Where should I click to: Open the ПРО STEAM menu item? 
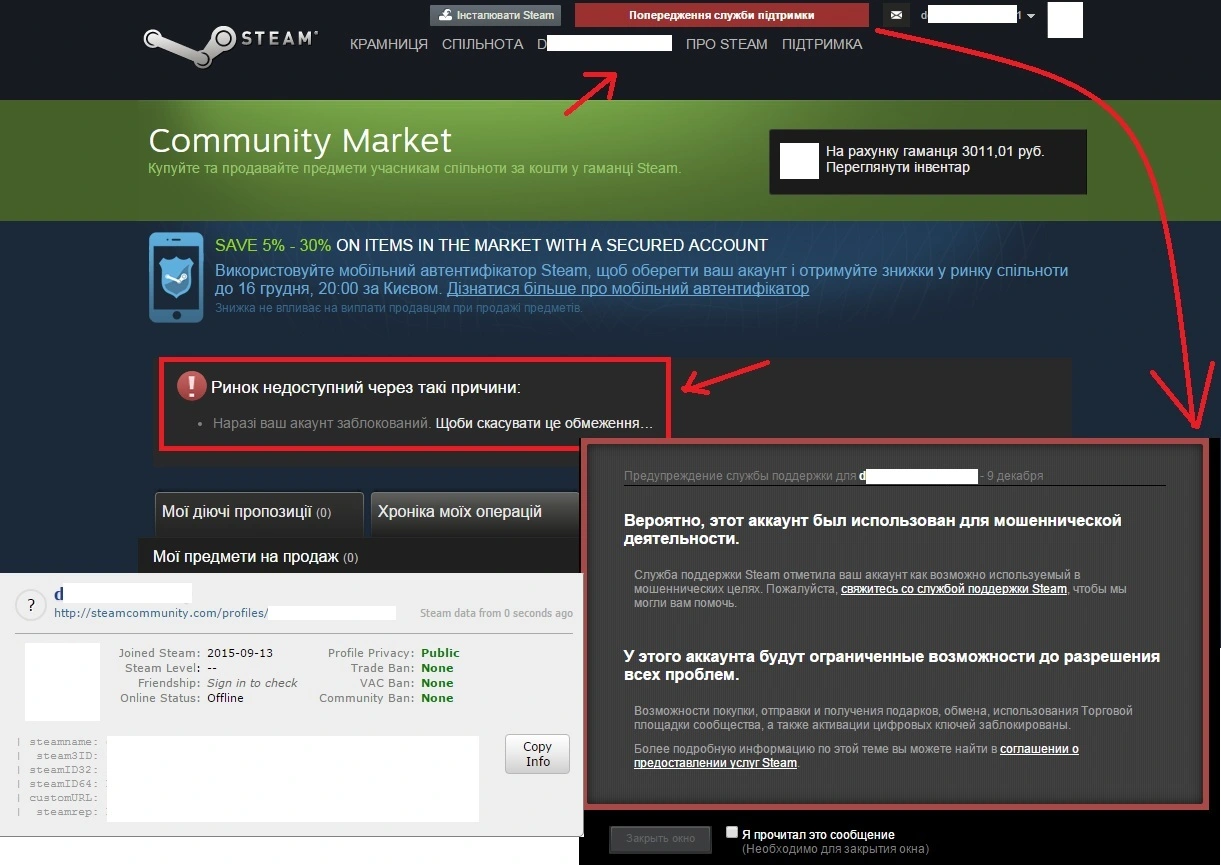(x=727, y=44)
